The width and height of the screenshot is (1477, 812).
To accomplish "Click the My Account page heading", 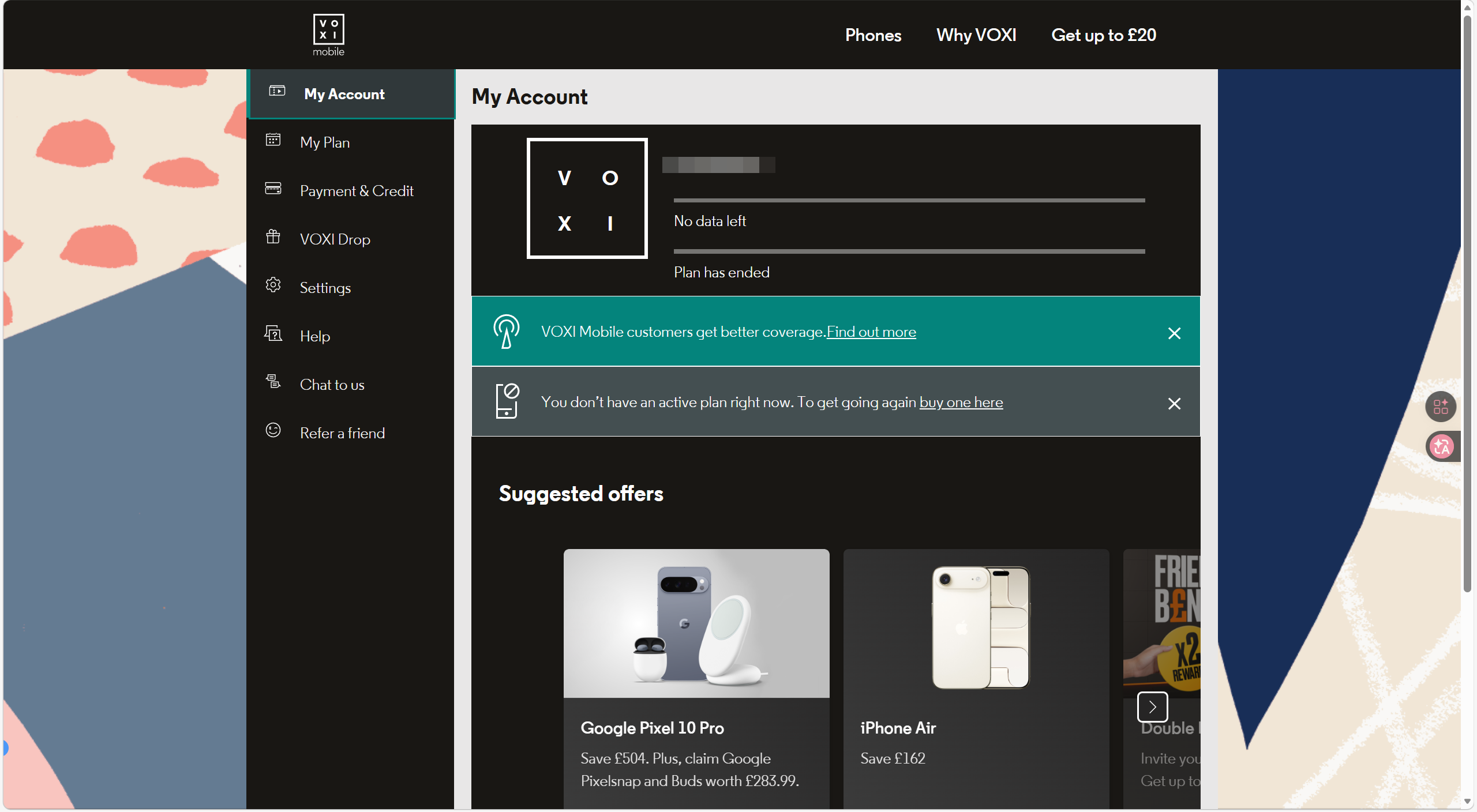I will click(529, 97).
